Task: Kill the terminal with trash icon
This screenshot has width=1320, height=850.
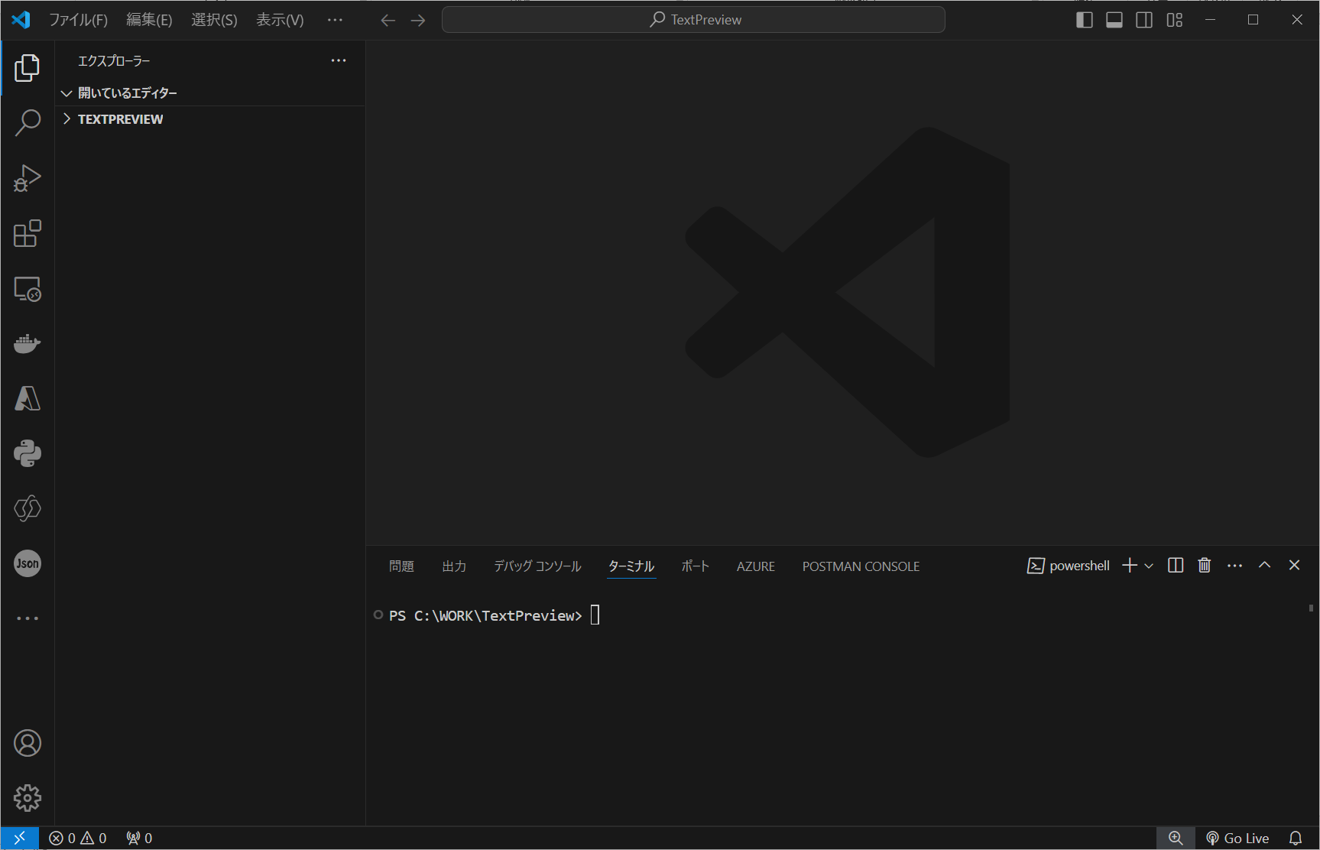Action: [1204, 566]
